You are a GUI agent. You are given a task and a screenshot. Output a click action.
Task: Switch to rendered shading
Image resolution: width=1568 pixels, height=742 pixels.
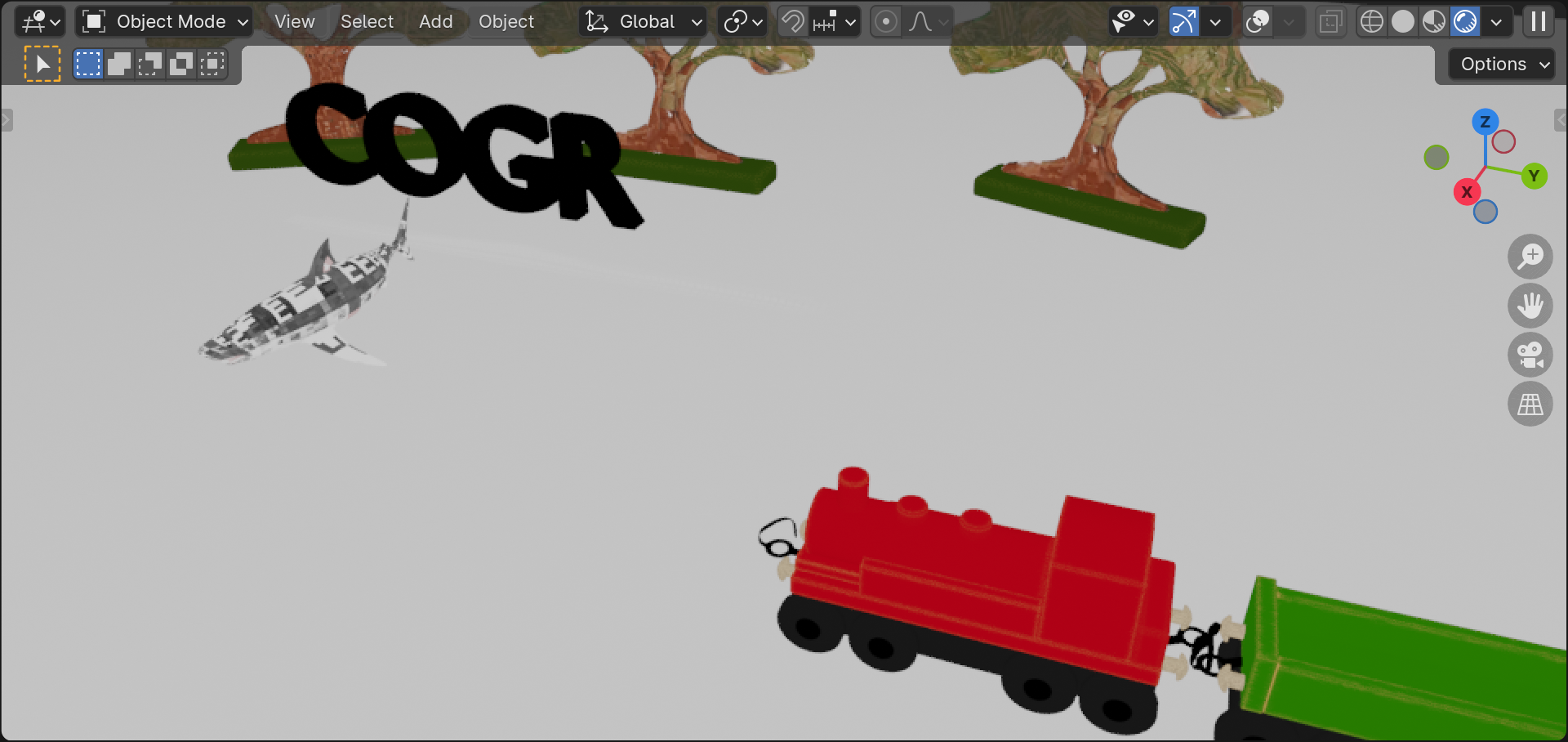1465,22
